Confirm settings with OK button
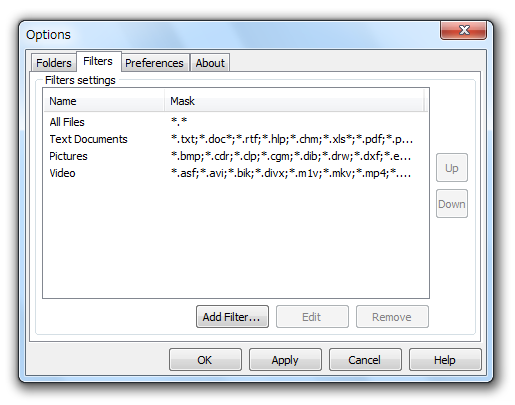This screenshot has height=405, width=515. coord(205,360)
